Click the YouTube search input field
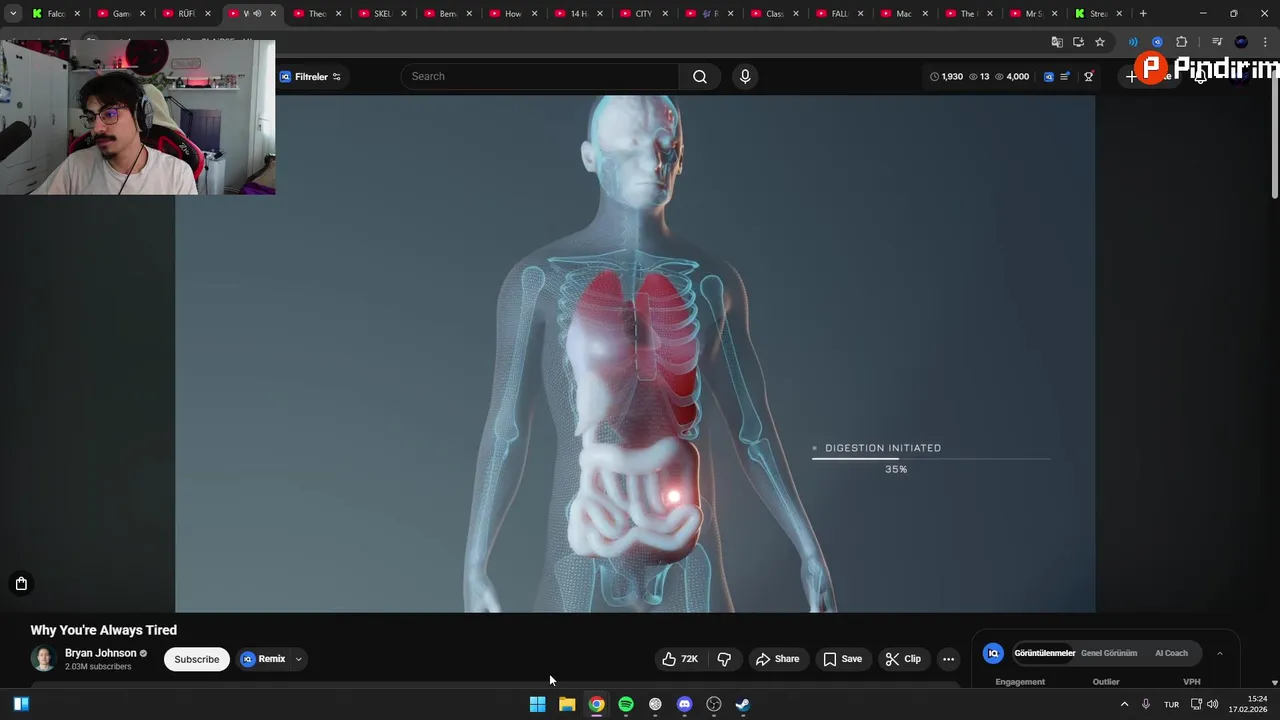The image size is (1280, 720). (540, 77)
